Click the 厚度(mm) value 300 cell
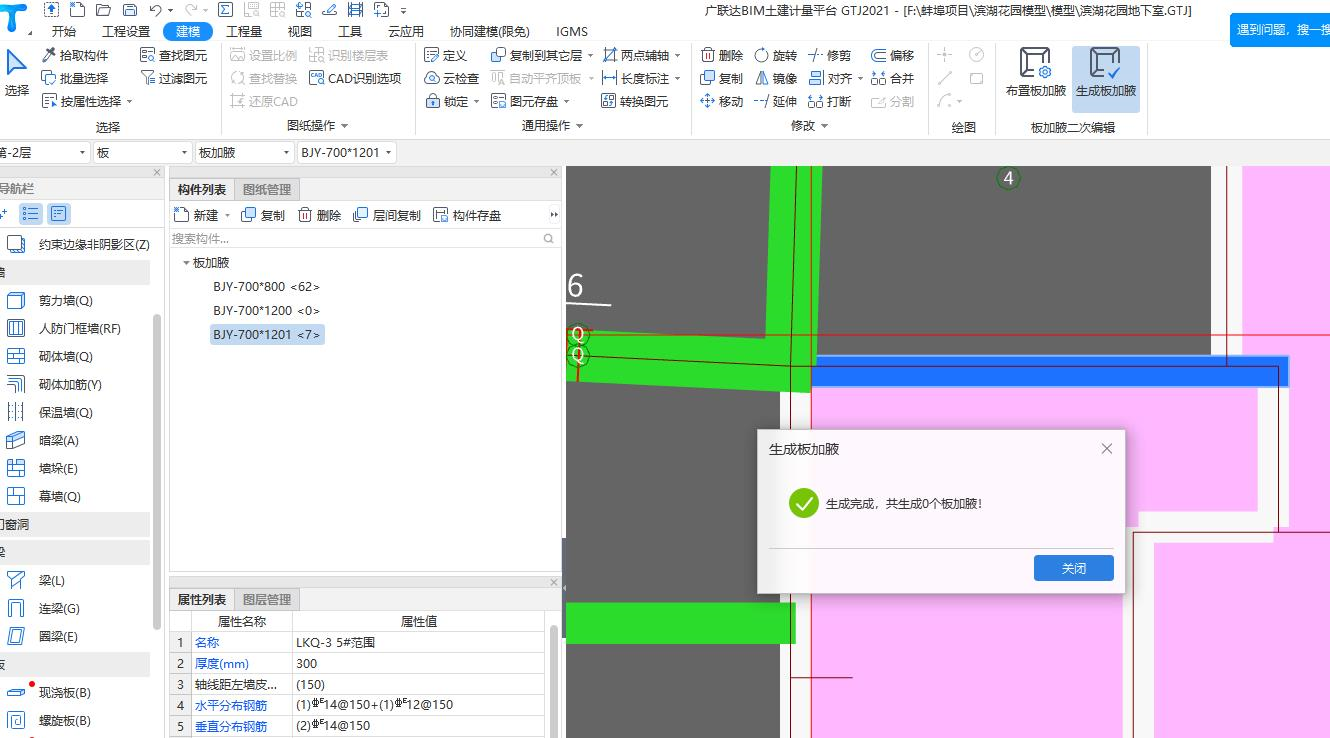 [418, 664]
